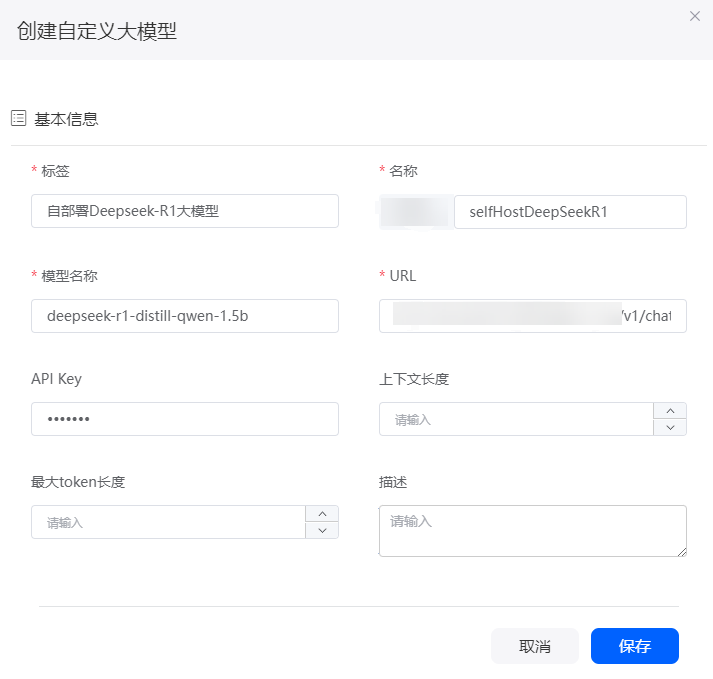Close the 创建自定义大模型 dialog
Viewport: 713px width, 679px height.
click(x=694, y=16)
